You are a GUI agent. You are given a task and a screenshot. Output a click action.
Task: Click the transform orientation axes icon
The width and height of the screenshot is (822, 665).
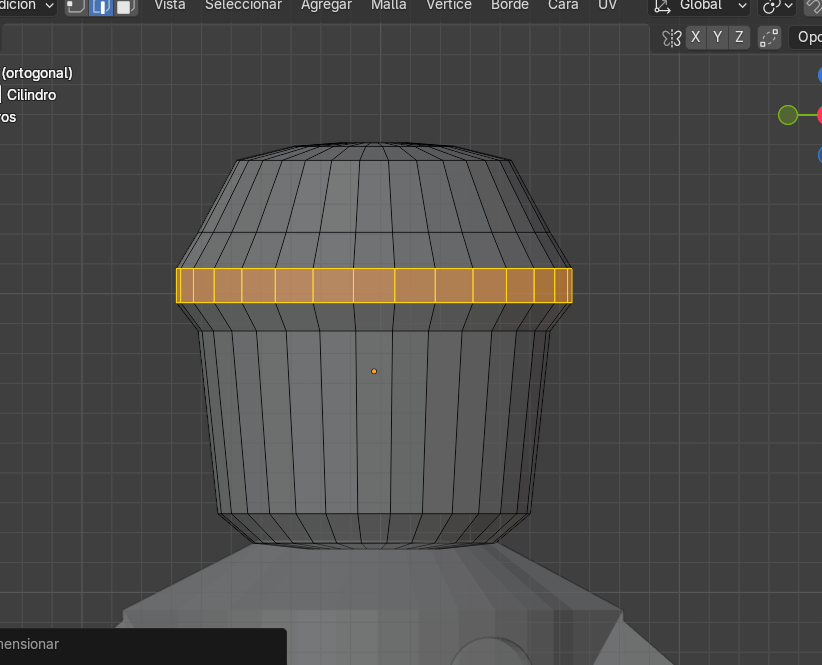point(662,6)
